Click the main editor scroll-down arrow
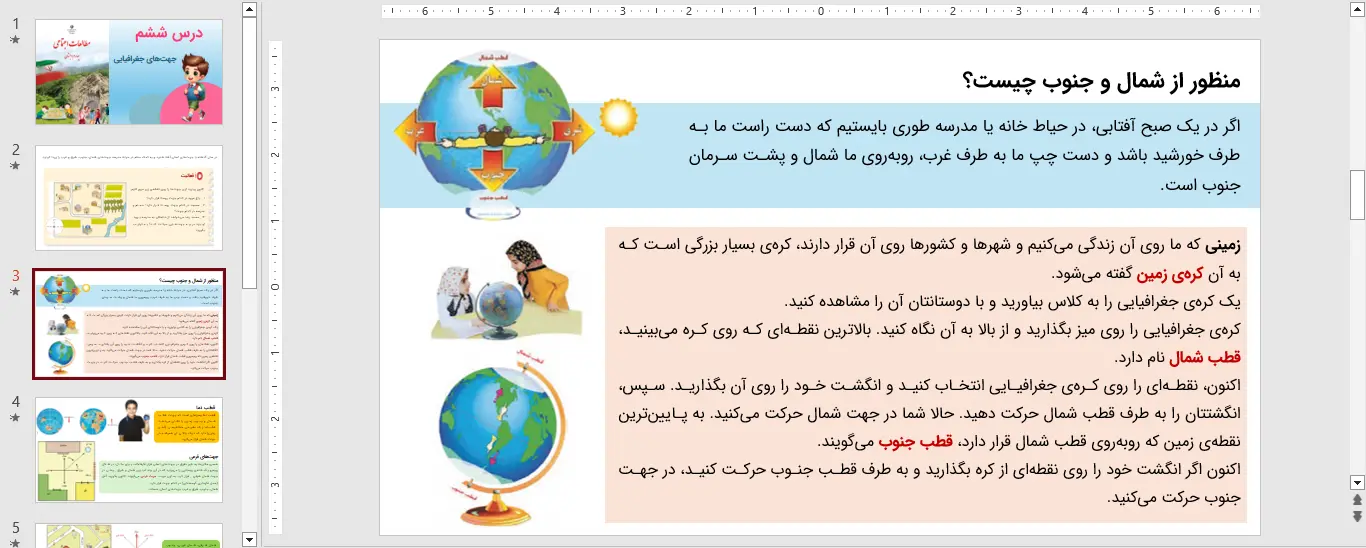1366x548 pixels. tap(1357, 482)
